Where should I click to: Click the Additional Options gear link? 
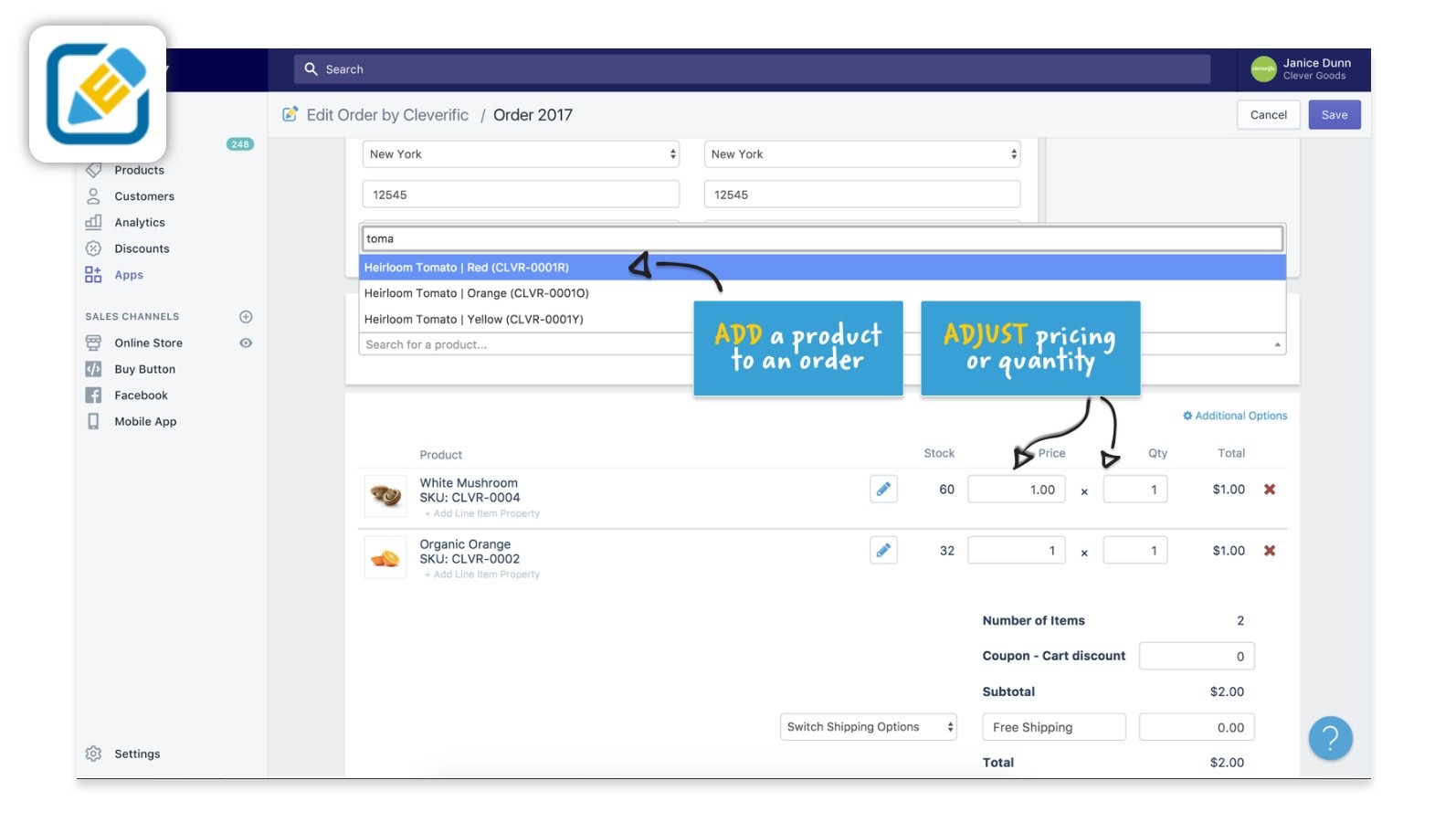click(1235, 416)
